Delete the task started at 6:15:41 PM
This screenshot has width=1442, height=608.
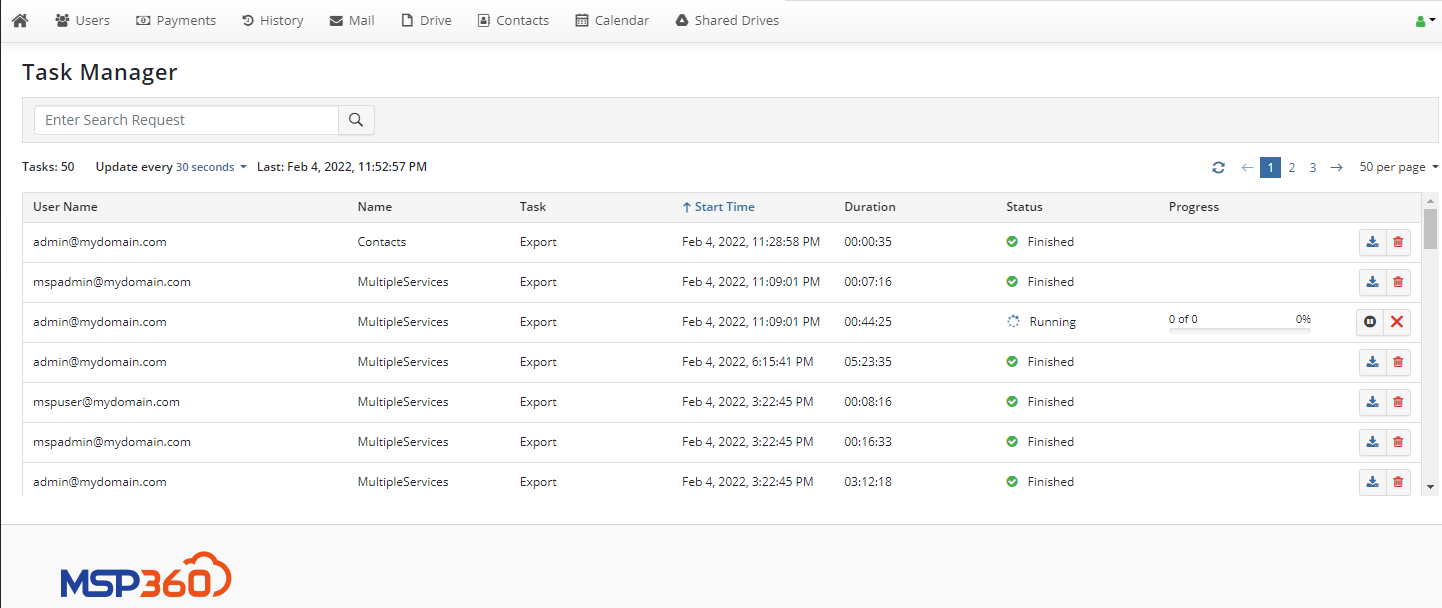(1398, 362)
